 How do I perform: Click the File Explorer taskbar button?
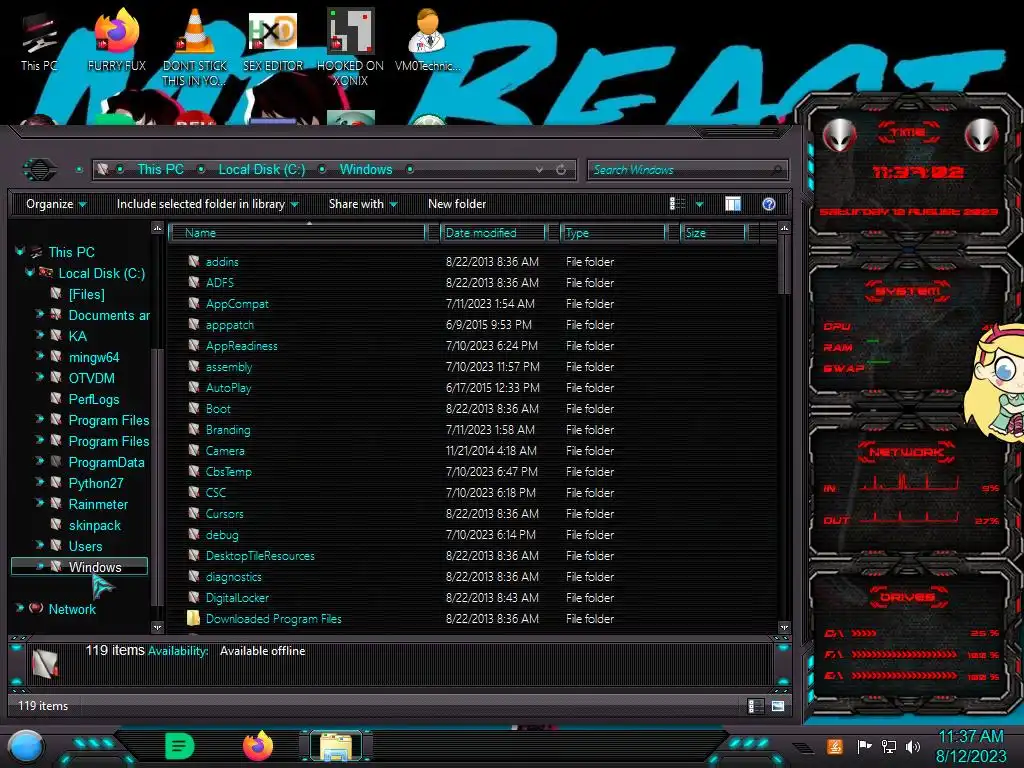[336, 746]
